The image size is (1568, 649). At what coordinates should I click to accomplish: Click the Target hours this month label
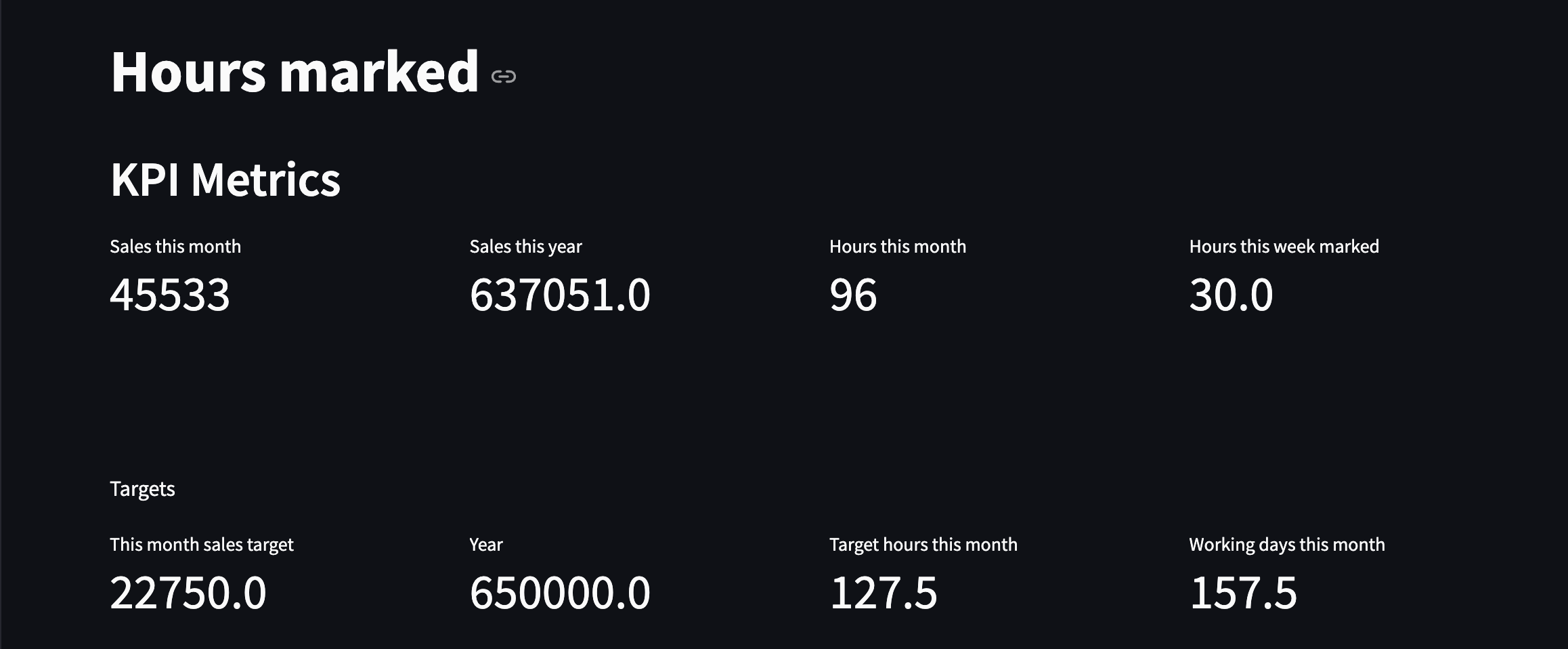[923, 545]
